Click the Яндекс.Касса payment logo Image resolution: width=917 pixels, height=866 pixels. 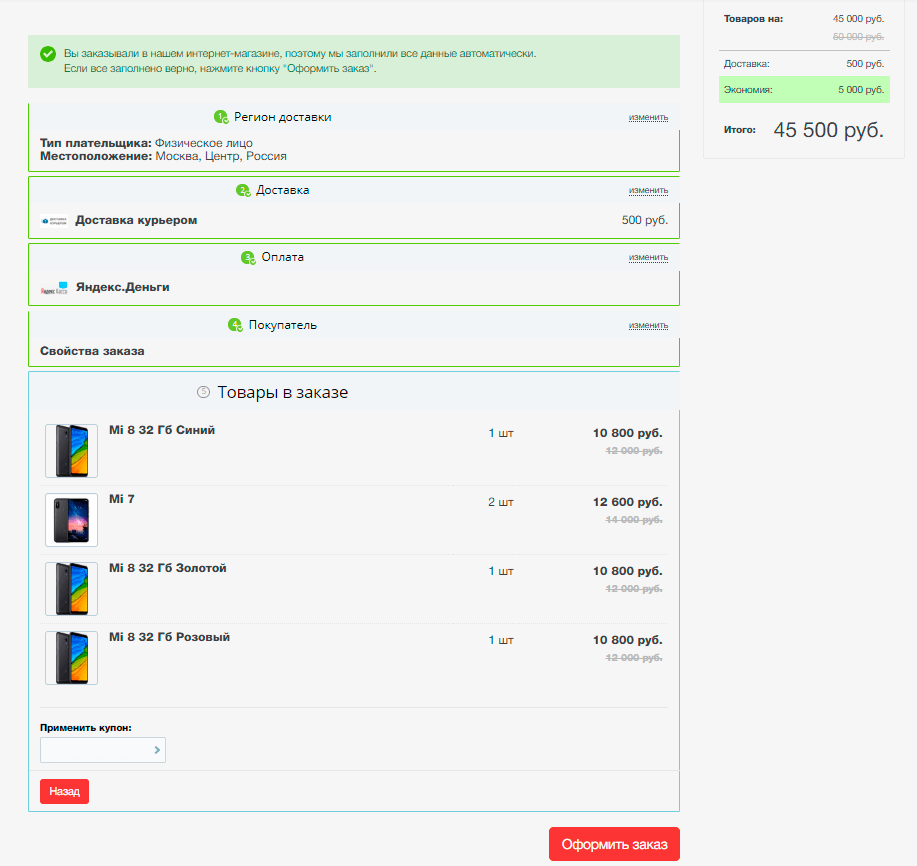54,288
